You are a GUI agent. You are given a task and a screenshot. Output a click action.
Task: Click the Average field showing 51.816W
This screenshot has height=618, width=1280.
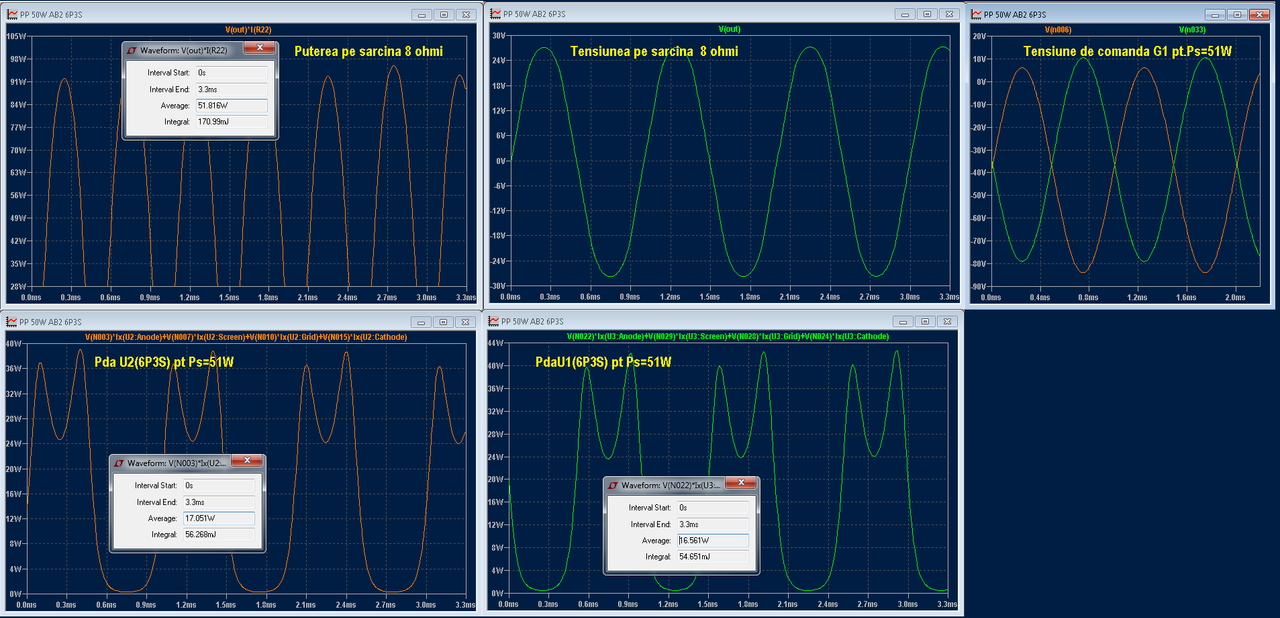coord(231,105)
